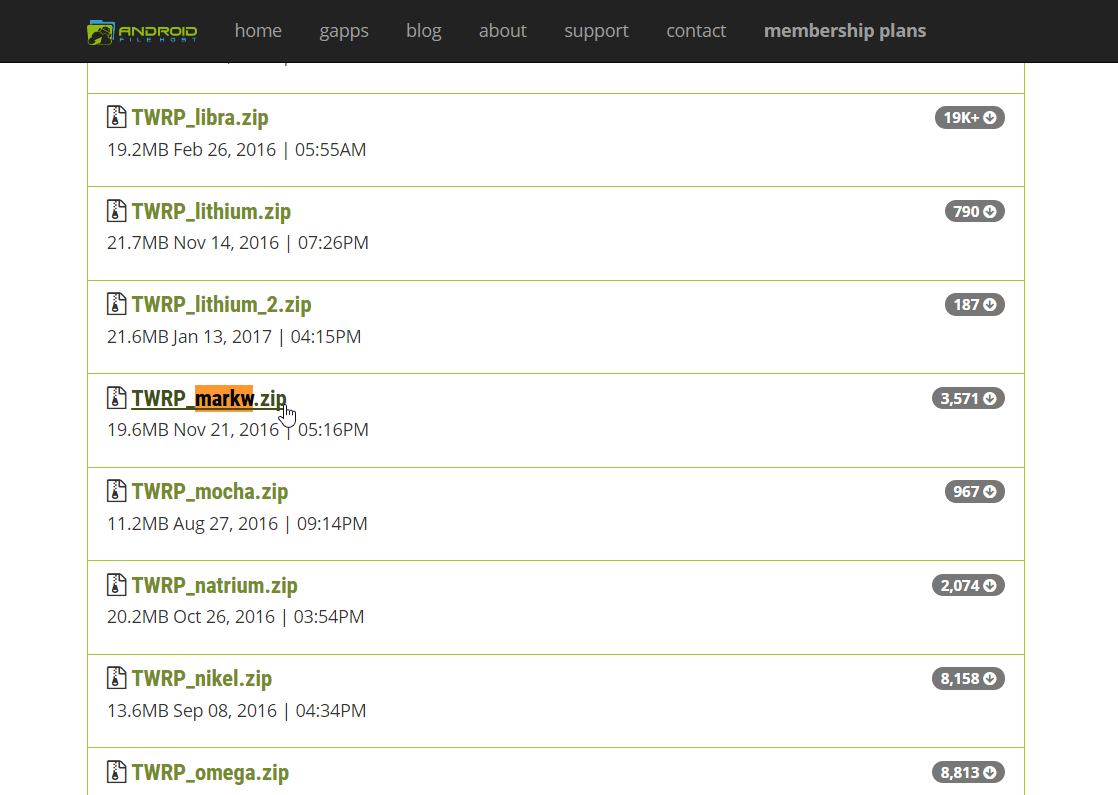Click text '20.2MB Oct 26, 2016 | 03:54PM'
The image size is (1118, 795).
point(235,617)
